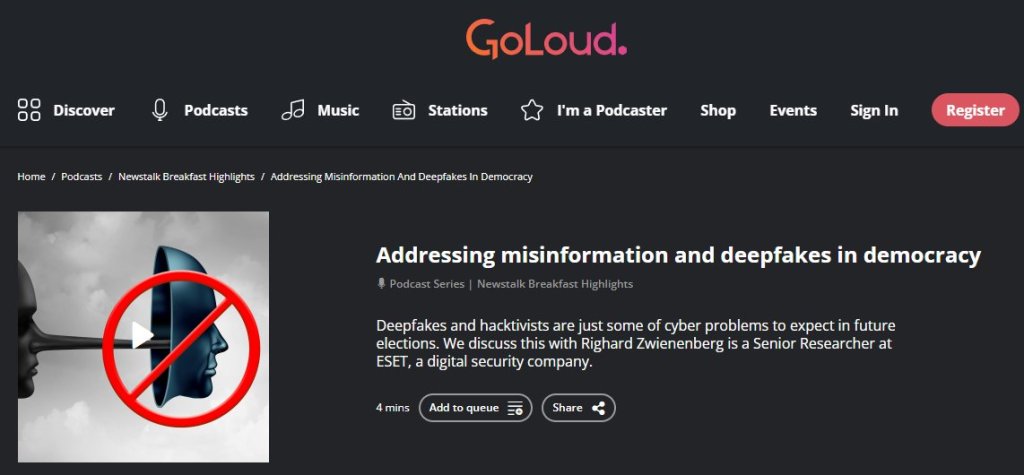Click the GoLoud logo
This screenshot has width=1024, height=475.
(x=546, y=39)
